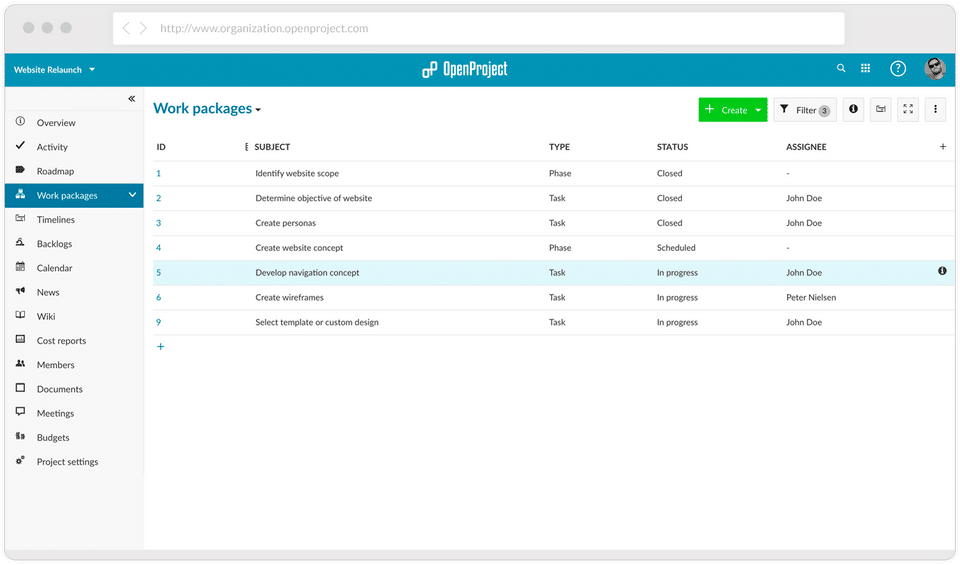Open the three-dot more actions menu

935,110
